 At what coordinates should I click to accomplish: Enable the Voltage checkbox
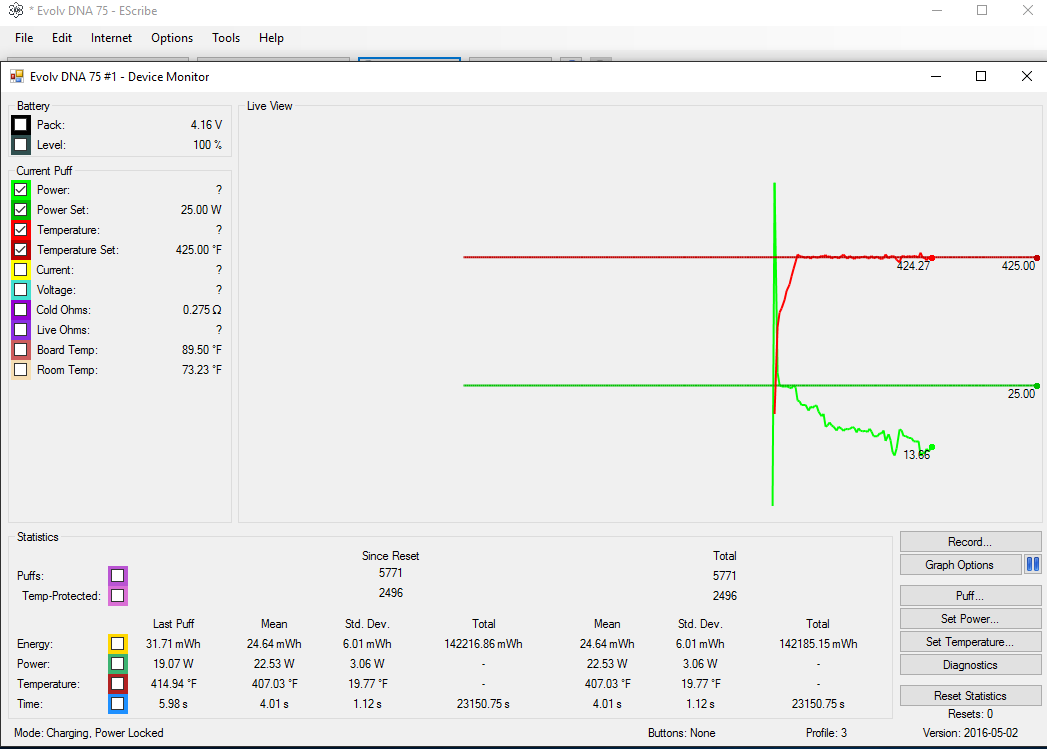[21, 290]
